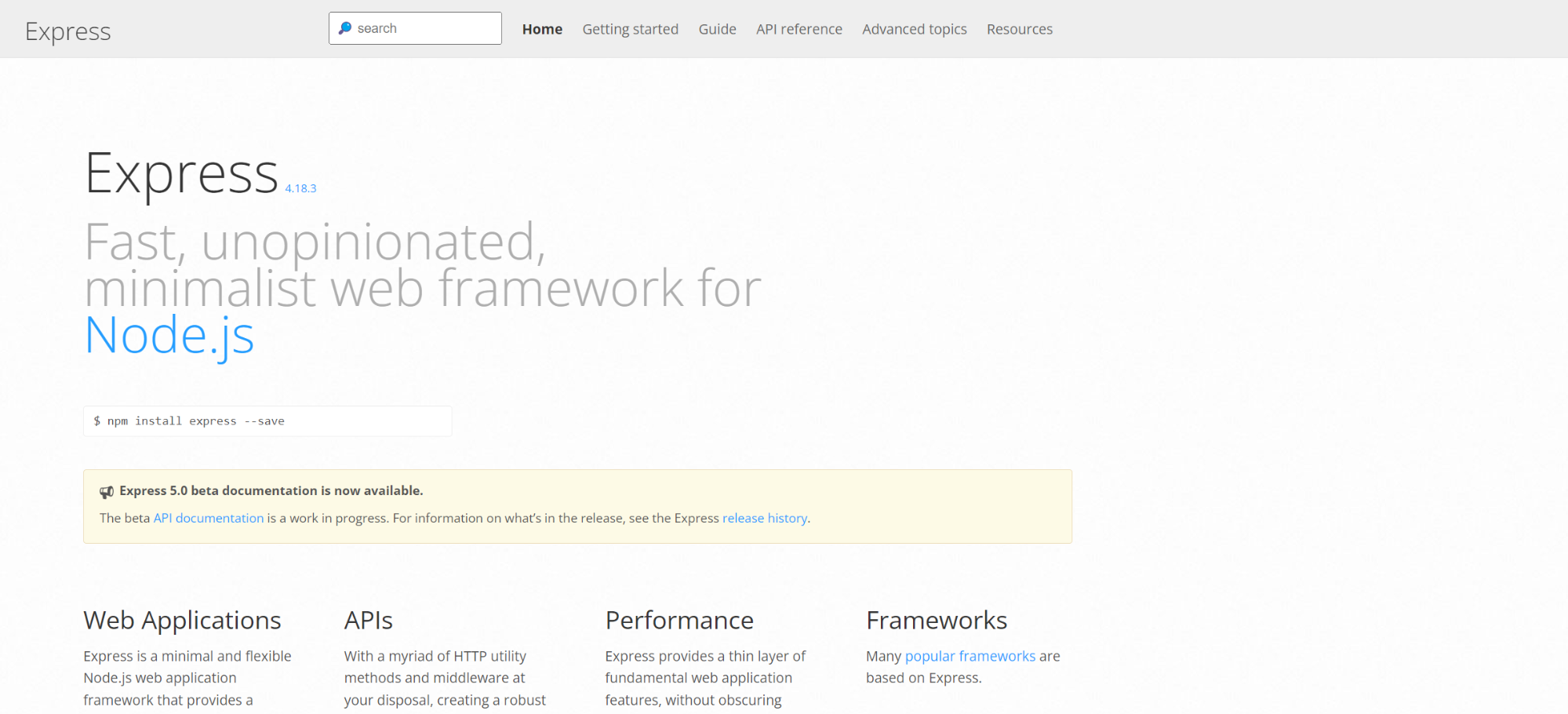1568x714 pixels.
Task: Open the popular frameworks link
Action: pos(970,656)
